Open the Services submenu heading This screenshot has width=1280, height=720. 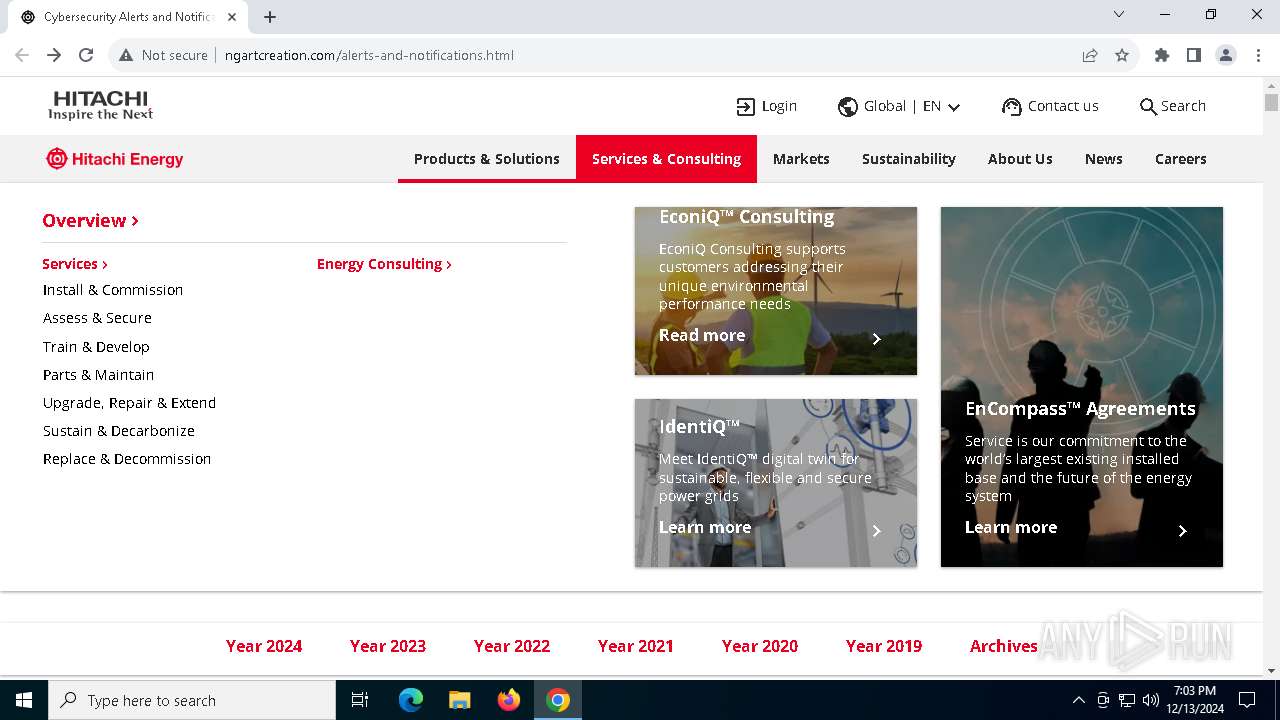pos(75,264)
